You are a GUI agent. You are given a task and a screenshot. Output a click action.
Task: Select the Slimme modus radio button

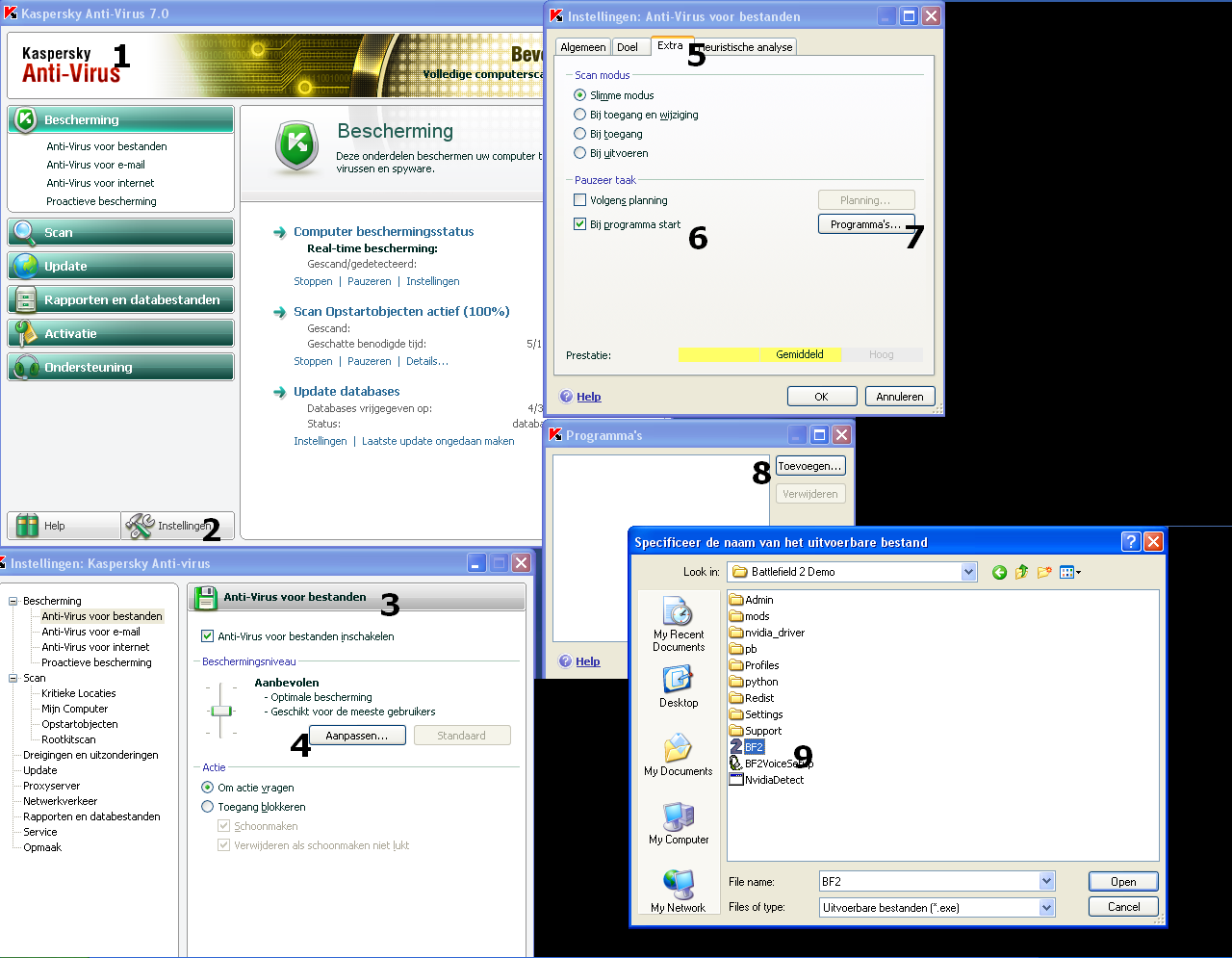579,95
